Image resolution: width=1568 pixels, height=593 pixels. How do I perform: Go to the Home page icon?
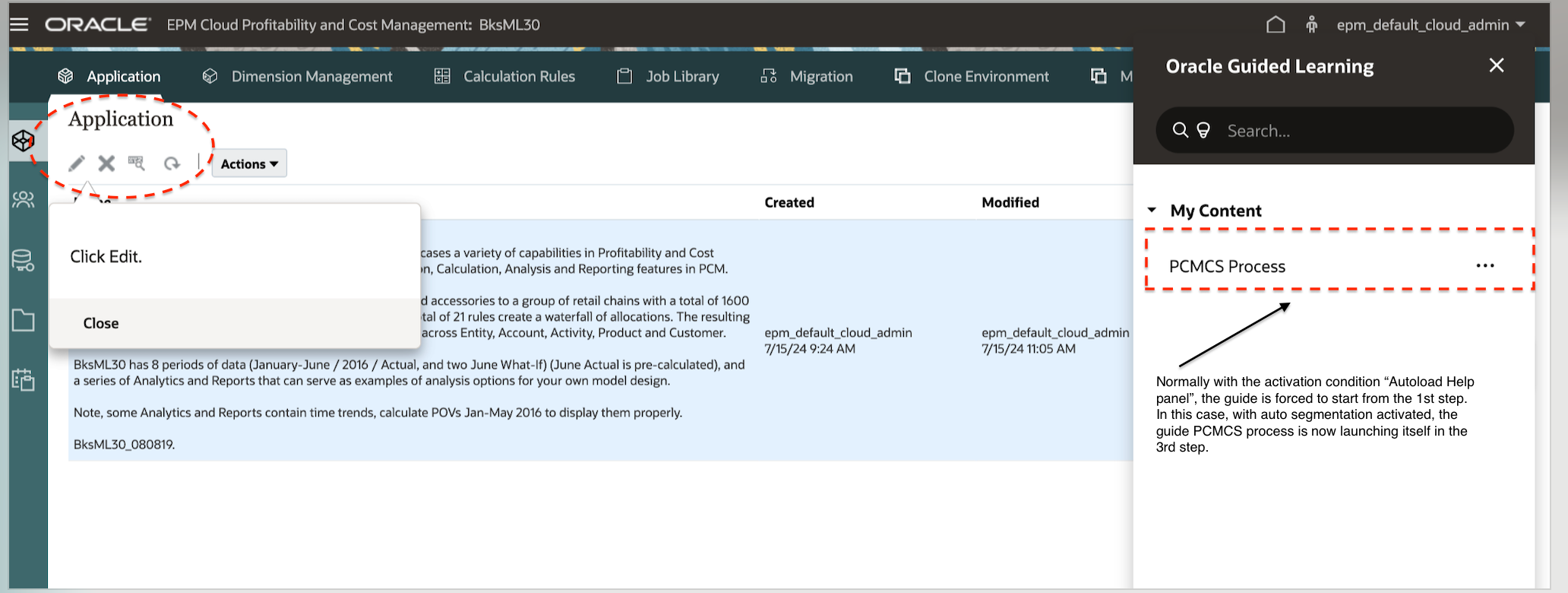[1276, 24]
